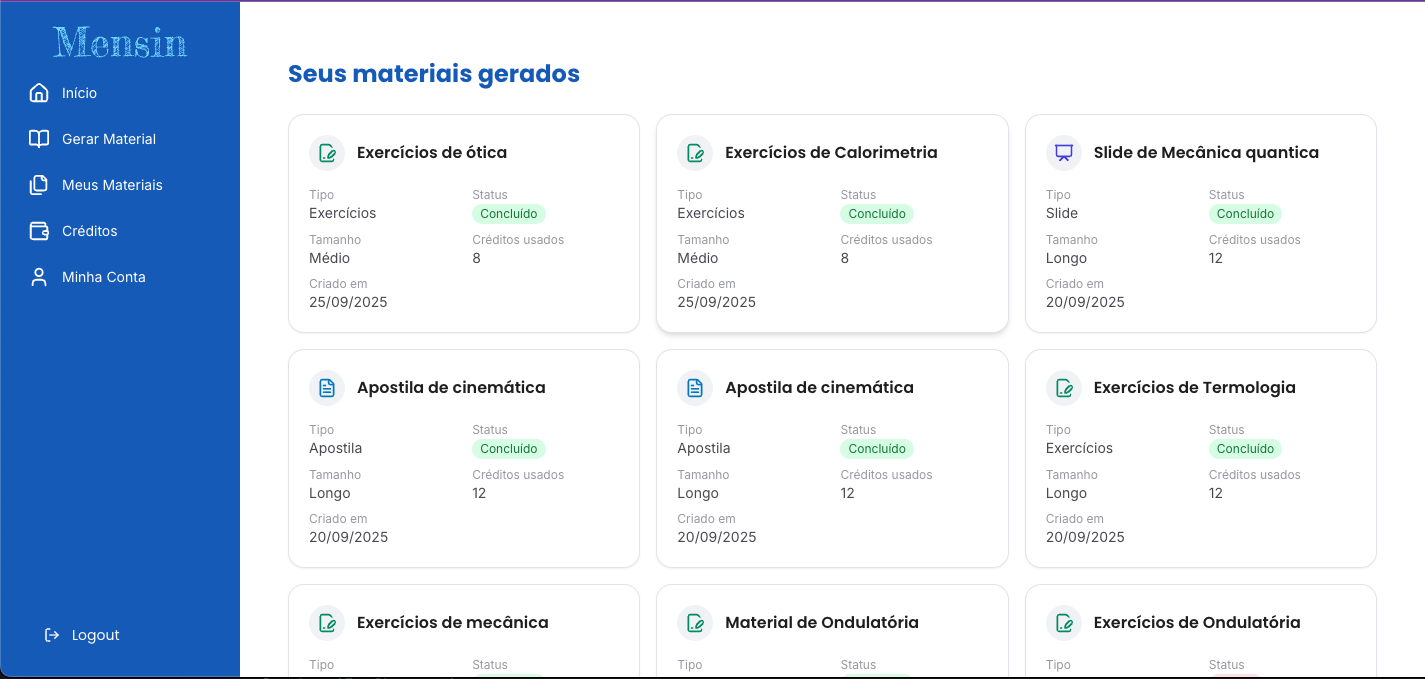Click the pencil icon on Material de Ondulatória
Viewport: 1425px width, 679px height.
point(695,622)
